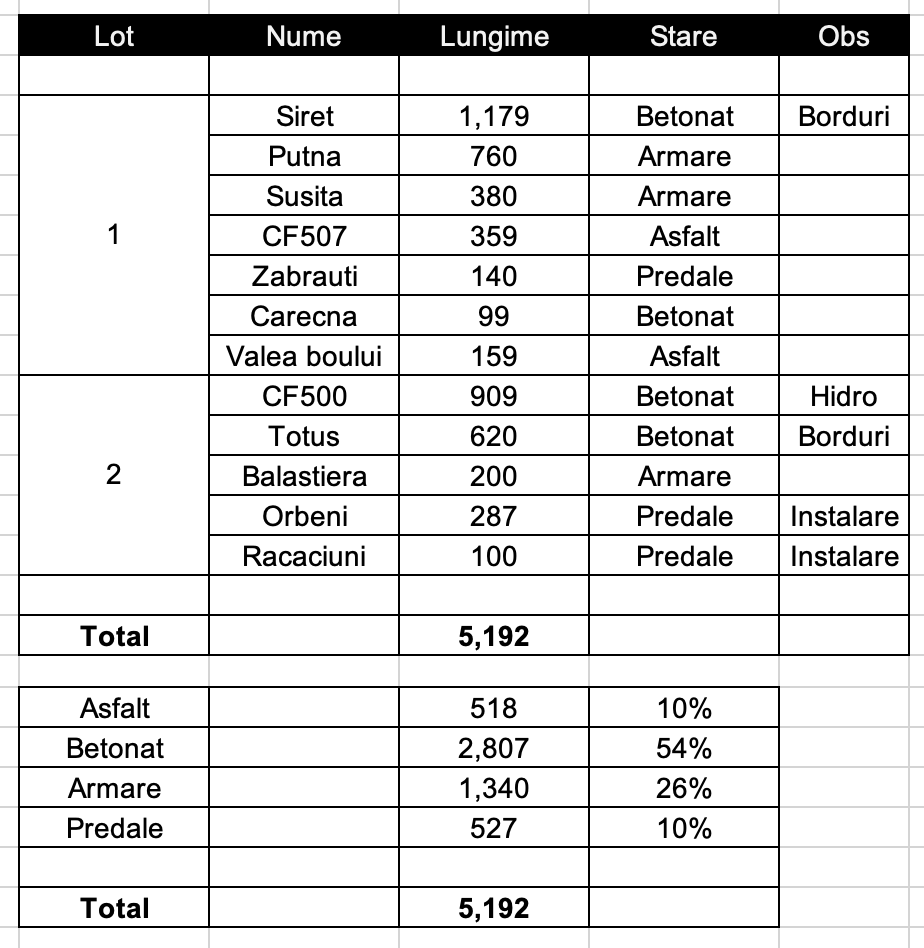Select the Valea boului cell
Viewport: 924px width, 948px height.
304,357
